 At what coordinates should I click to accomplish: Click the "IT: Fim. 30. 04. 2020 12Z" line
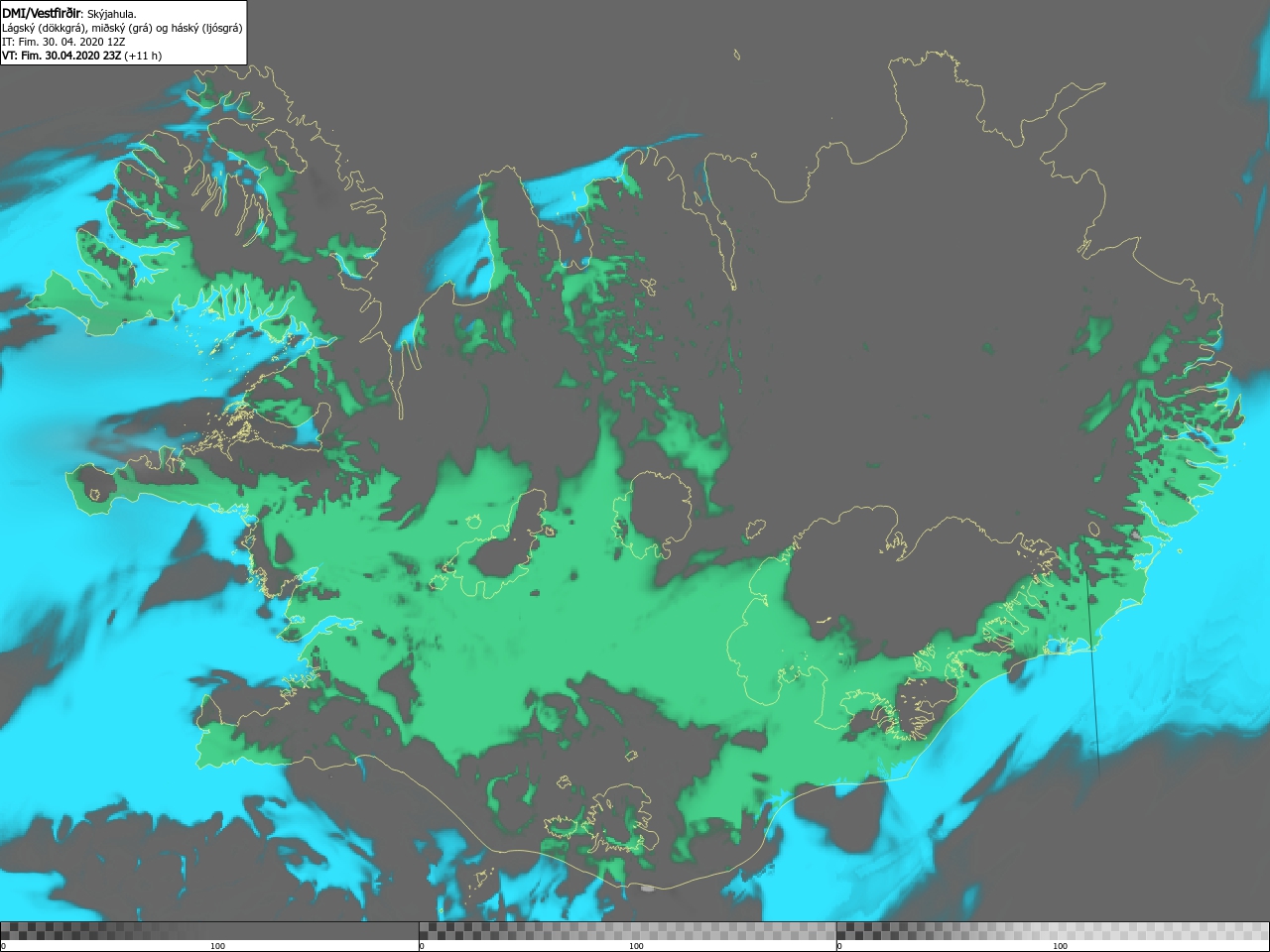[63, 42]
